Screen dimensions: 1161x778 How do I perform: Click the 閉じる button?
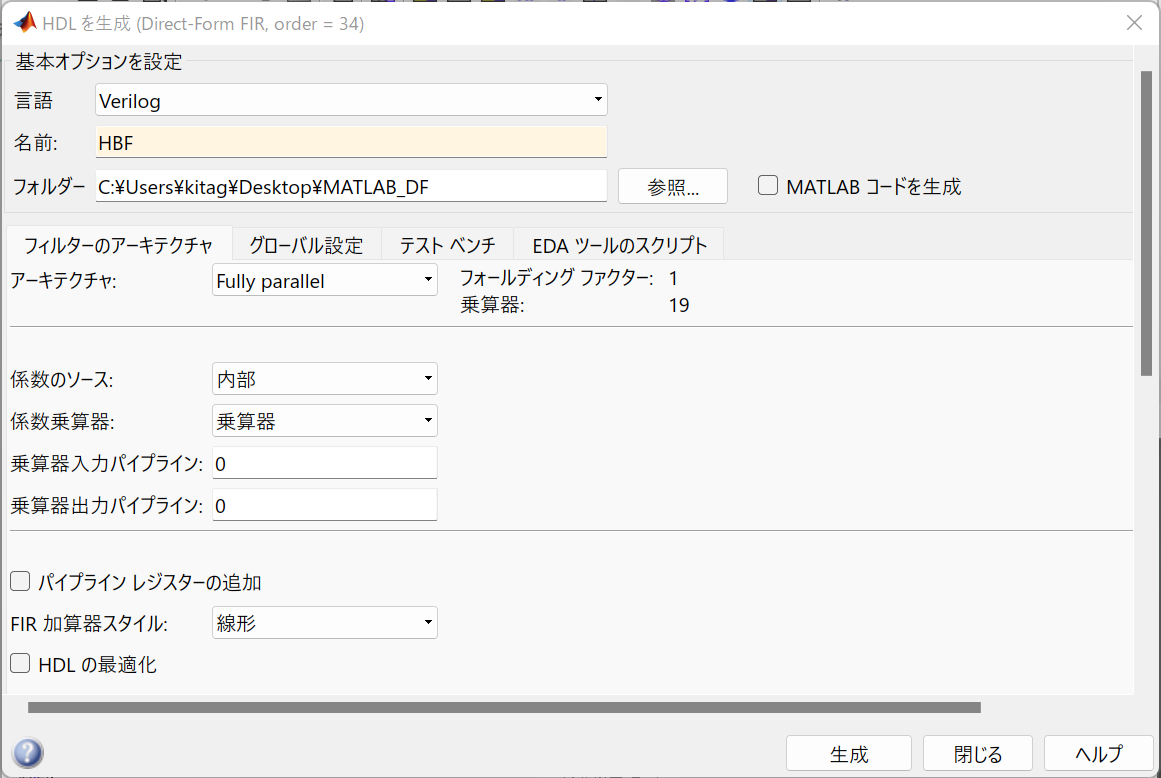click(977, 753)
